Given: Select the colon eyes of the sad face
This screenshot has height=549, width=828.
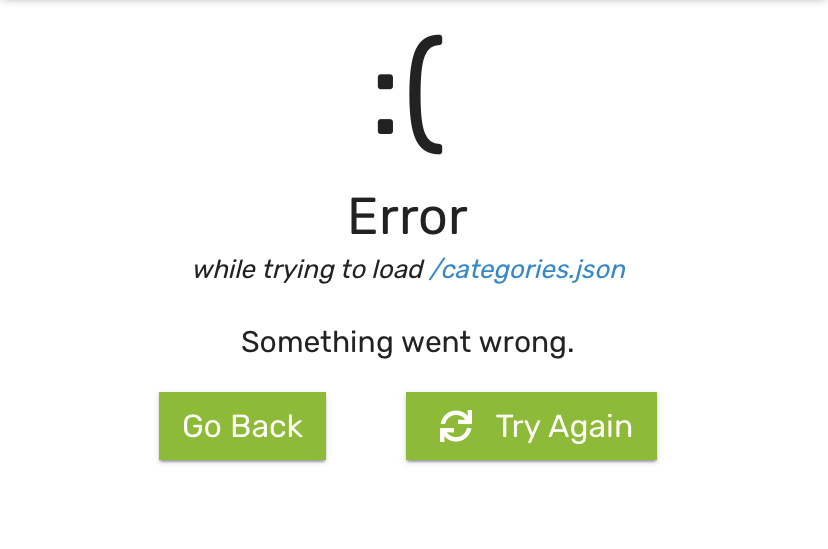Looking at the screenshot, I should coord(385,105).
